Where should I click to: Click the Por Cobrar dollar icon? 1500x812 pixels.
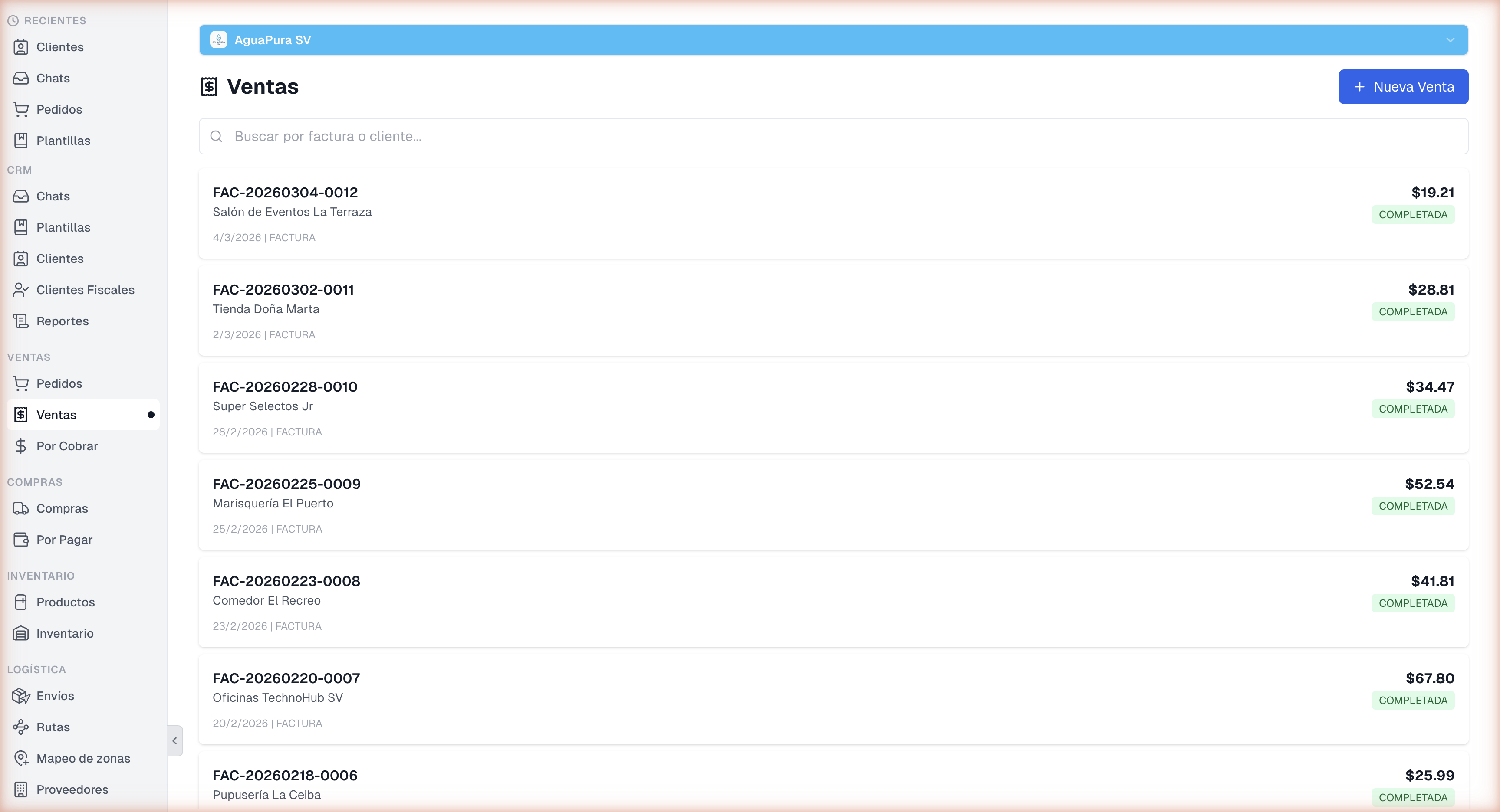click(21, 446)
